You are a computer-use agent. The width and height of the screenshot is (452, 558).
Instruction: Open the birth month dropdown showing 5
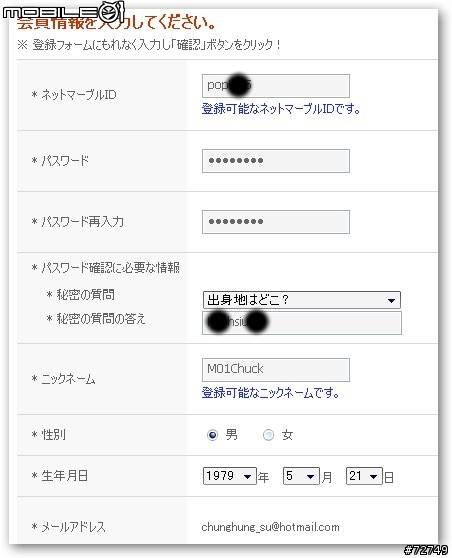click(301, 476)
